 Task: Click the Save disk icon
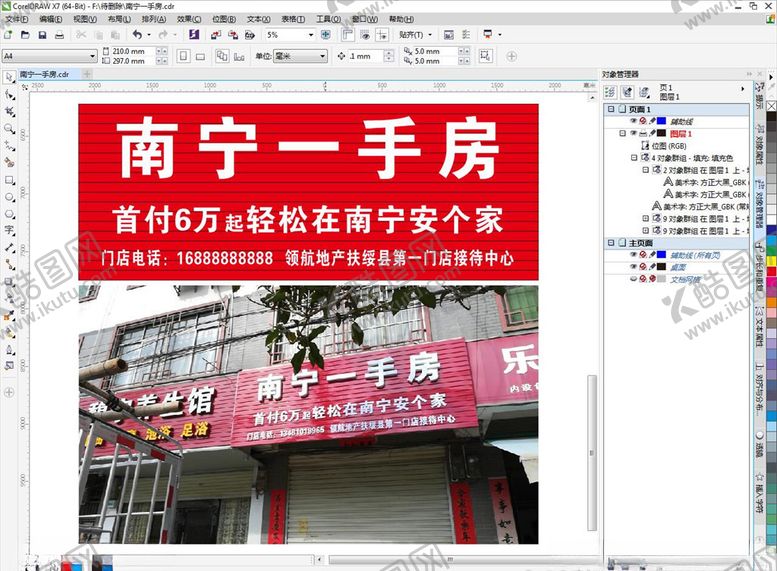tap(42, 35)
